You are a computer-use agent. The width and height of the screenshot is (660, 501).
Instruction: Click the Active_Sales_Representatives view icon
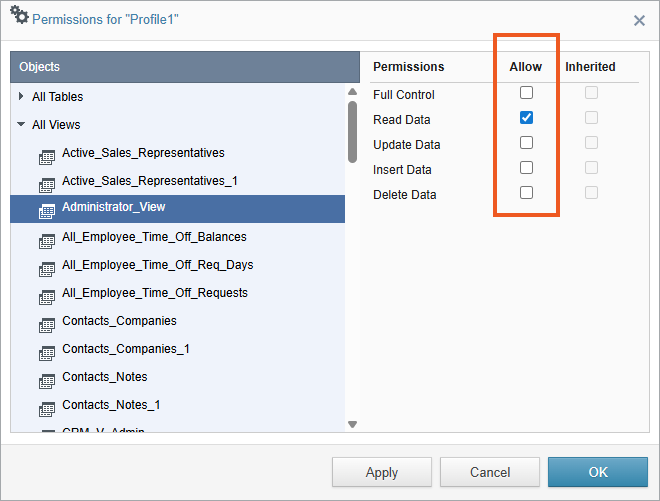[47, 157]
